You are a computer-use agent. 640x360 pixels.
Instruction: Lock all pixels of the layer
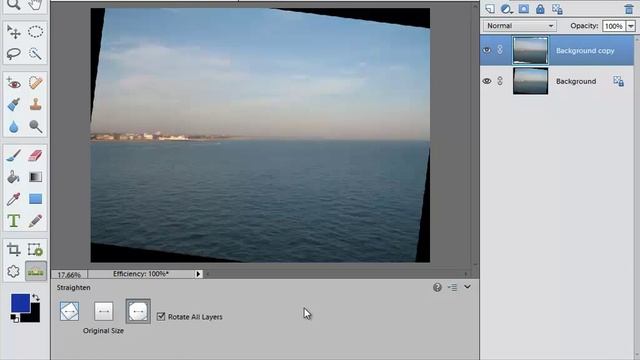[x=540, y=9]
